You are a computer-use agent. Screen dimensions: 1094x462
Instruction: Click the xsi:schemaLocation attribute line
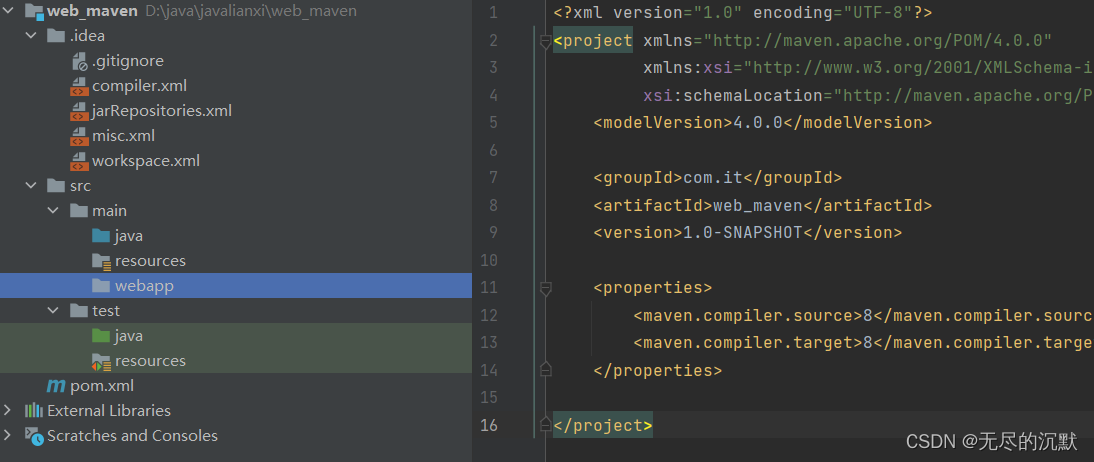(869, 96)
